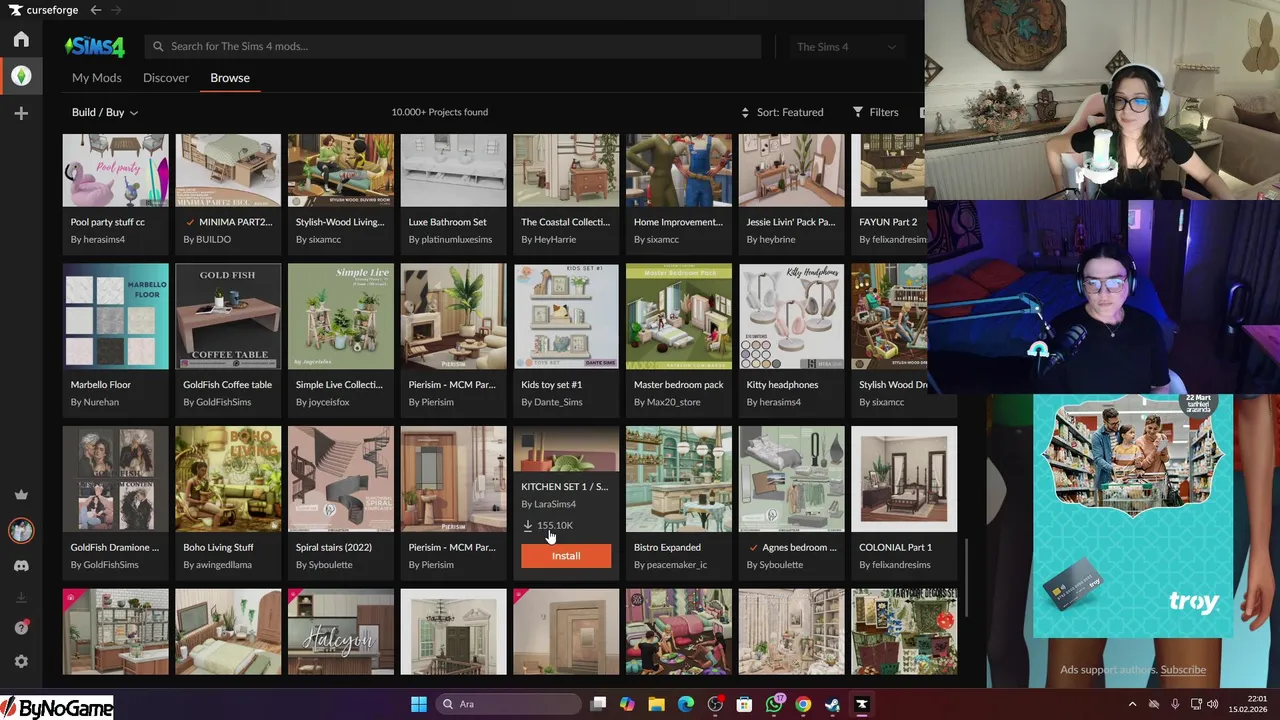Add a new game with the plus icon
1280x720 pixels.
pyautogui.click(x=21, y=114)
